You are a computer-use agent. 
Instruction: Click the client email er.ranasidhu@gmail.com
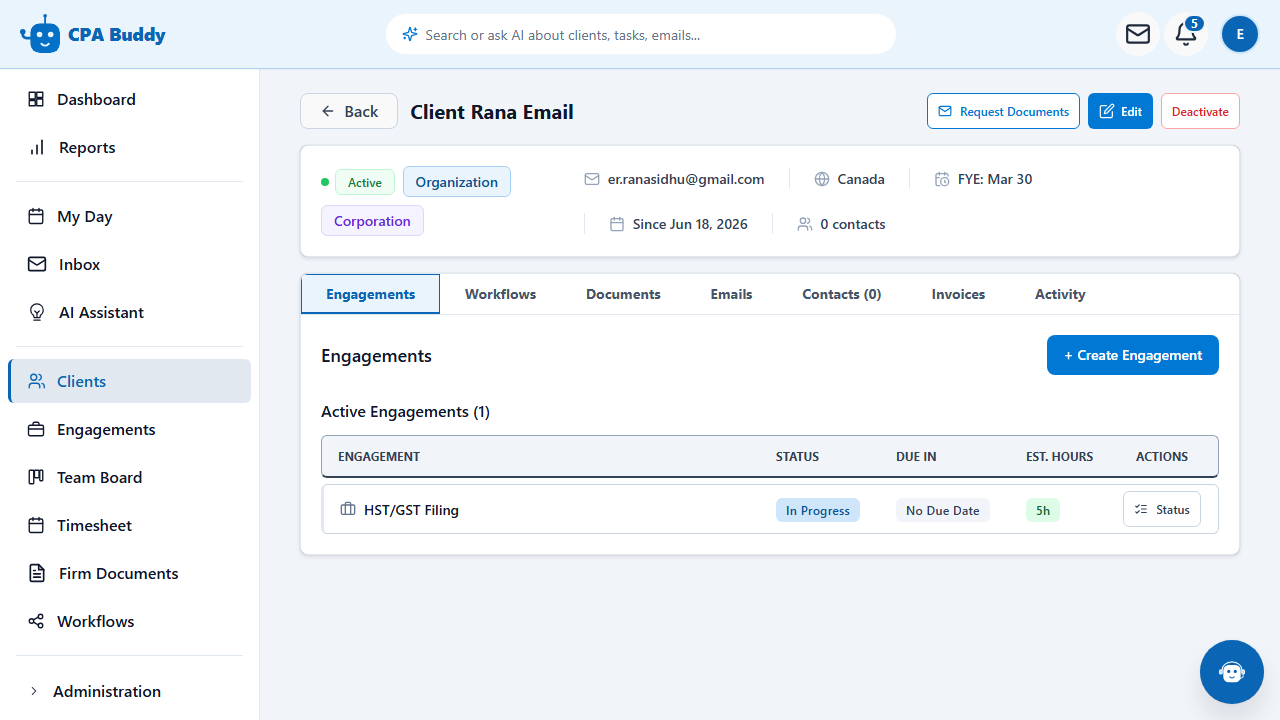point(686,179)
